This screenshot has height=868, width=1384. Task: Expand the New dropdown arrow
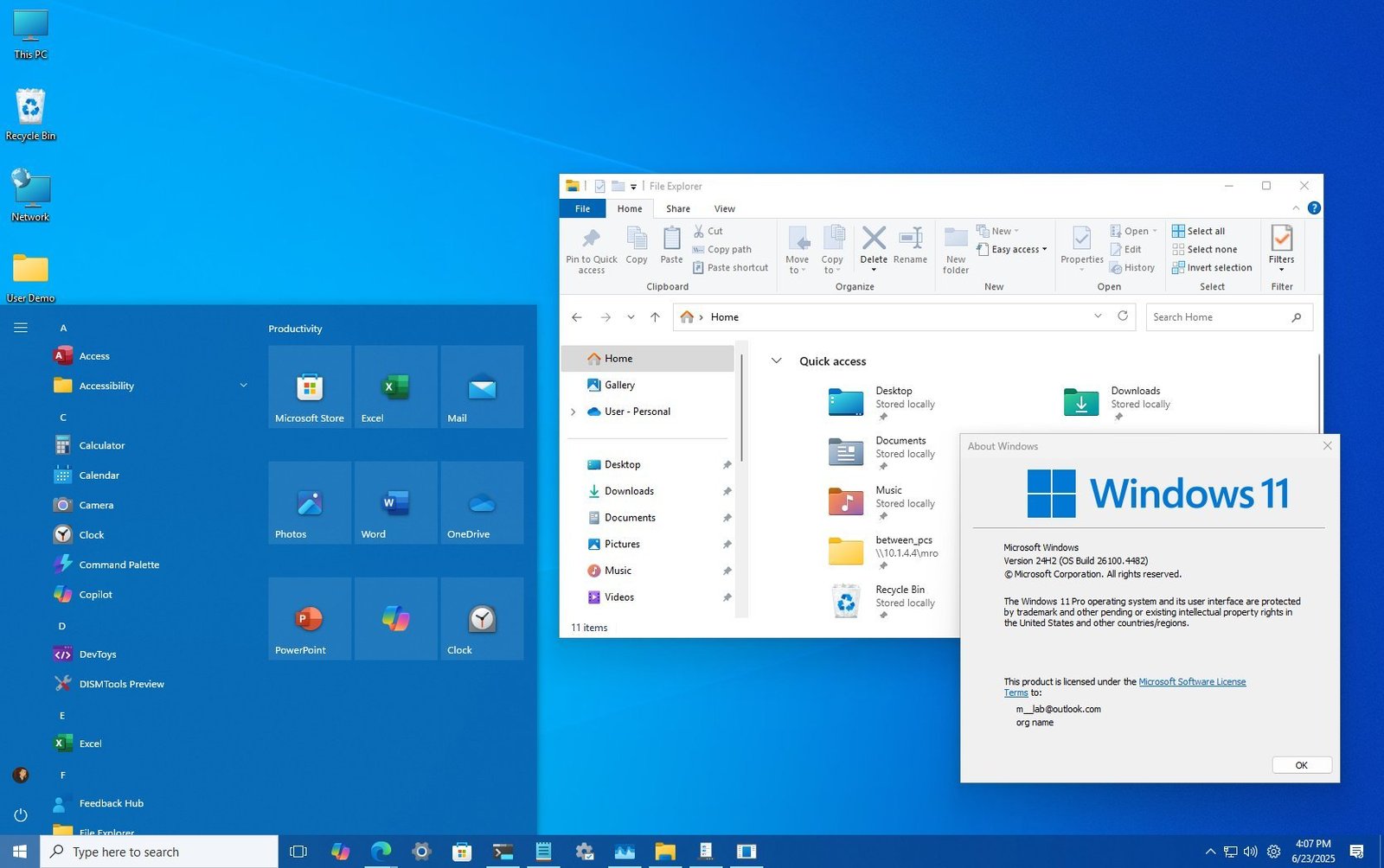[1016, 231]
